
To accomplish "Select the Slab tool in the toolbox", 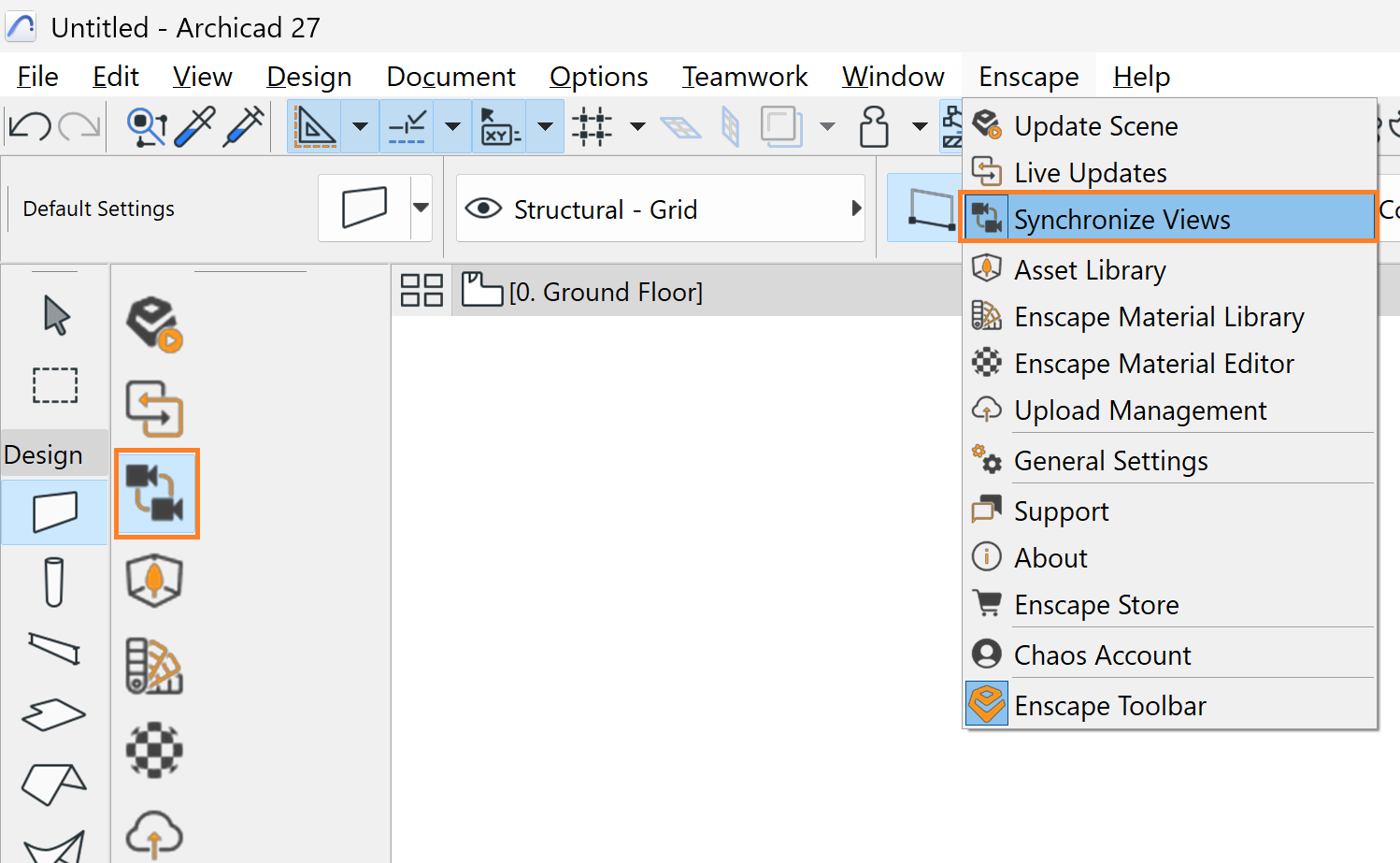I will click(54, 715).
